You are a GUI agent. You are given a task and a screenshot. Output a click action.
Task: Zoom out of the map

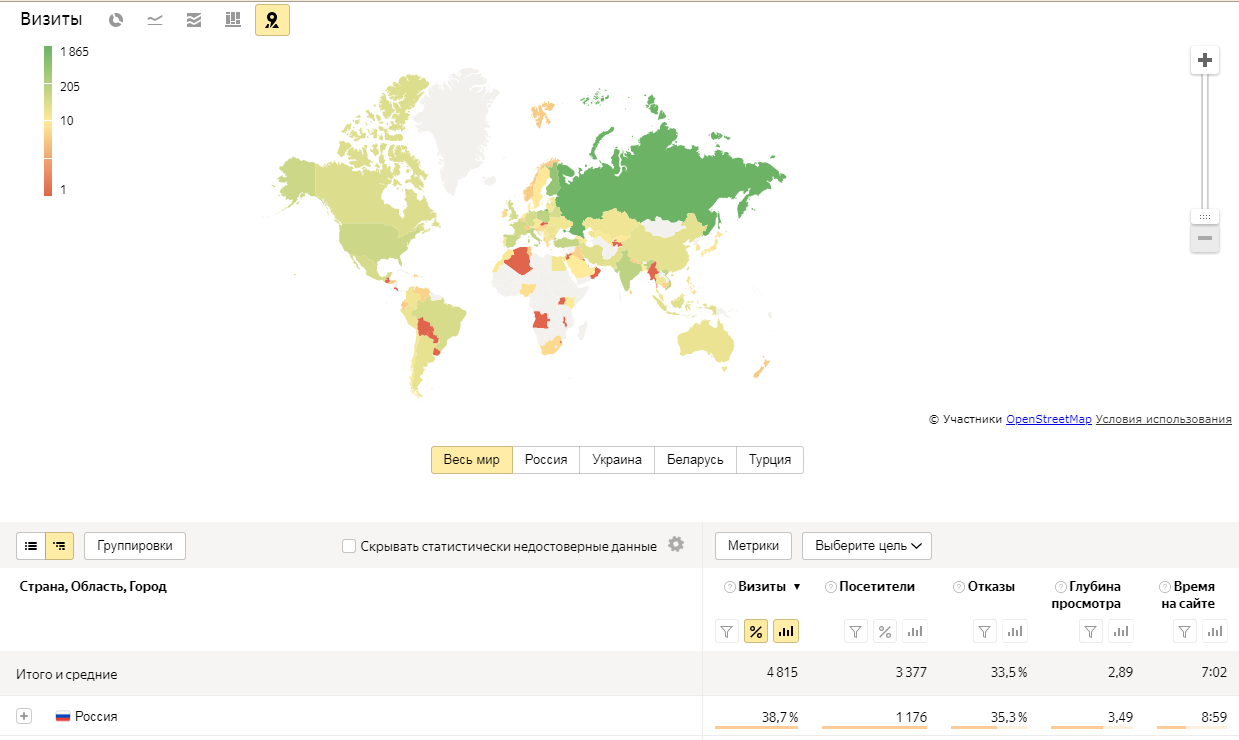point(1205,238)
